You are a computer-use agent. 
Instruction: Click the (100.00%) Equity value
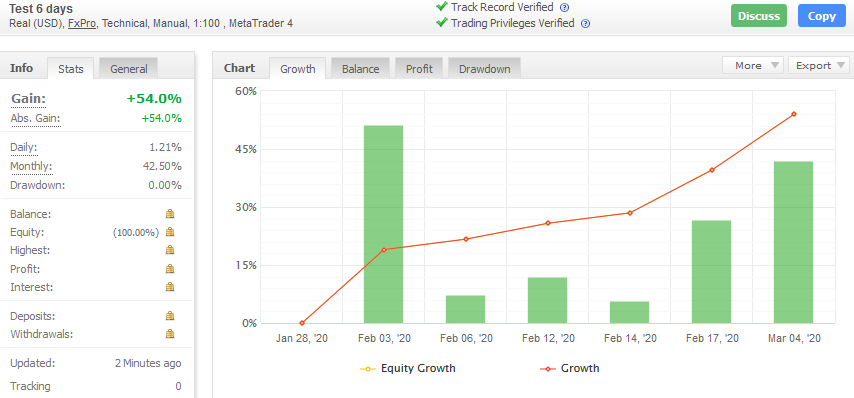pyautogui.click(x=136, y=232)
